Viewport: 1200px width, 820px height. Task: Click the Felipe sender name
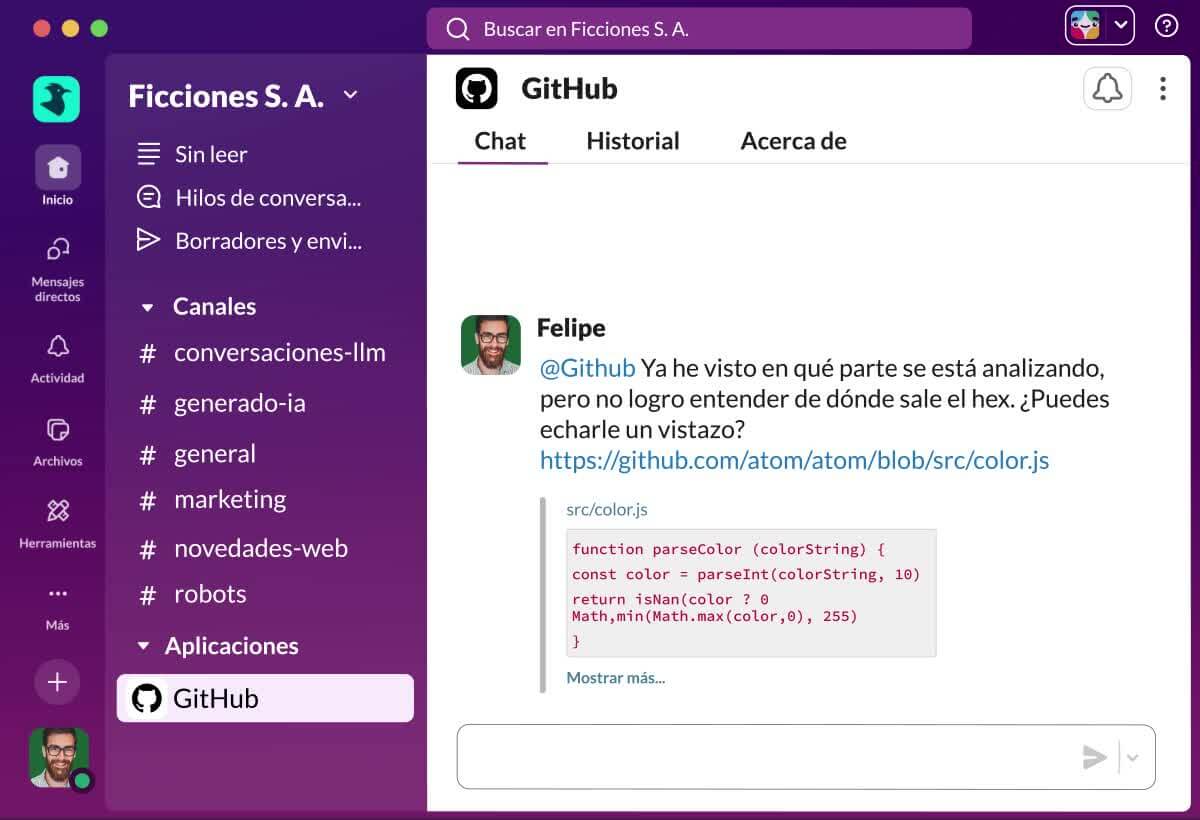pyautogui.click(x=571, y=328)
